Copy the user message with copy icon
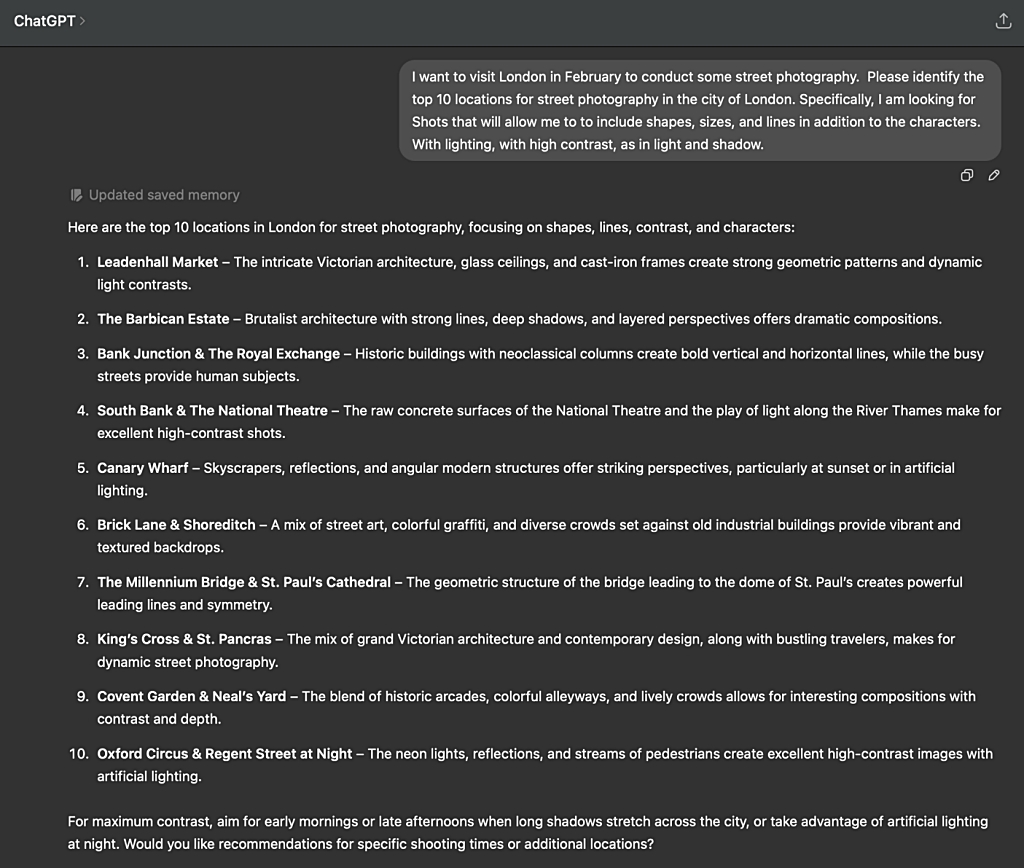 coord(967,175)
